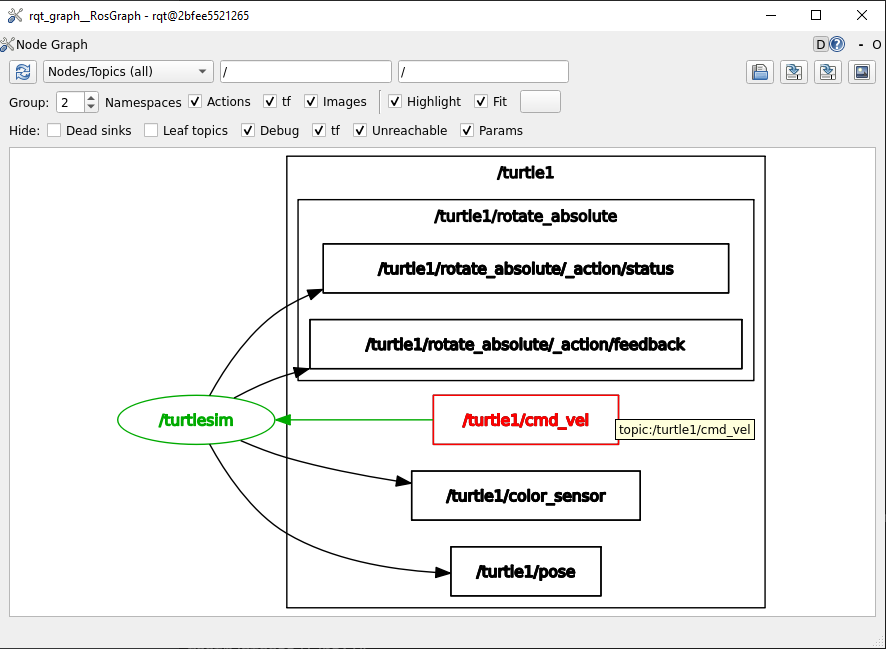Refresh the ROS graph
886x649 pixels.
[23, 72]
